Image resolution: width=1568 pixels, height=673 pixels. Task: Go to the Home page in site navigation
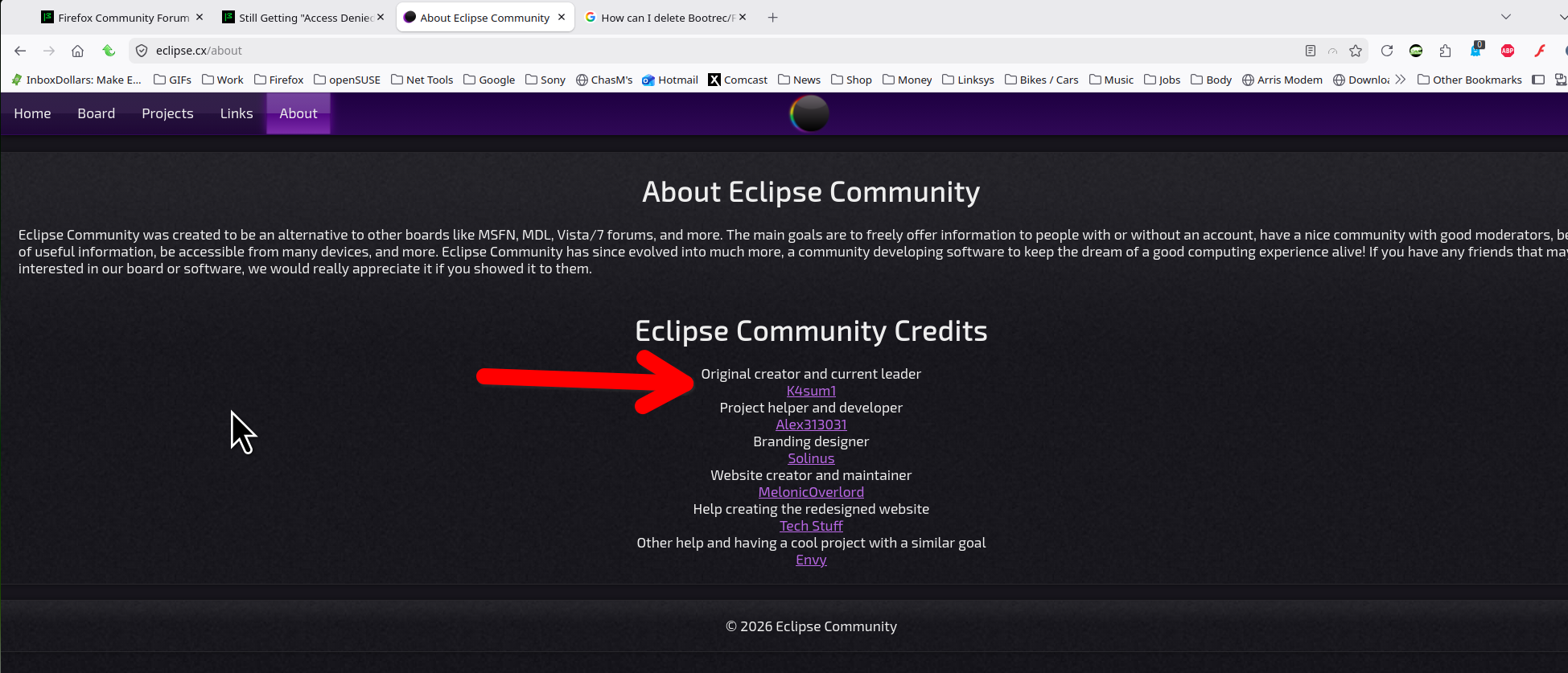click(32, 113)
